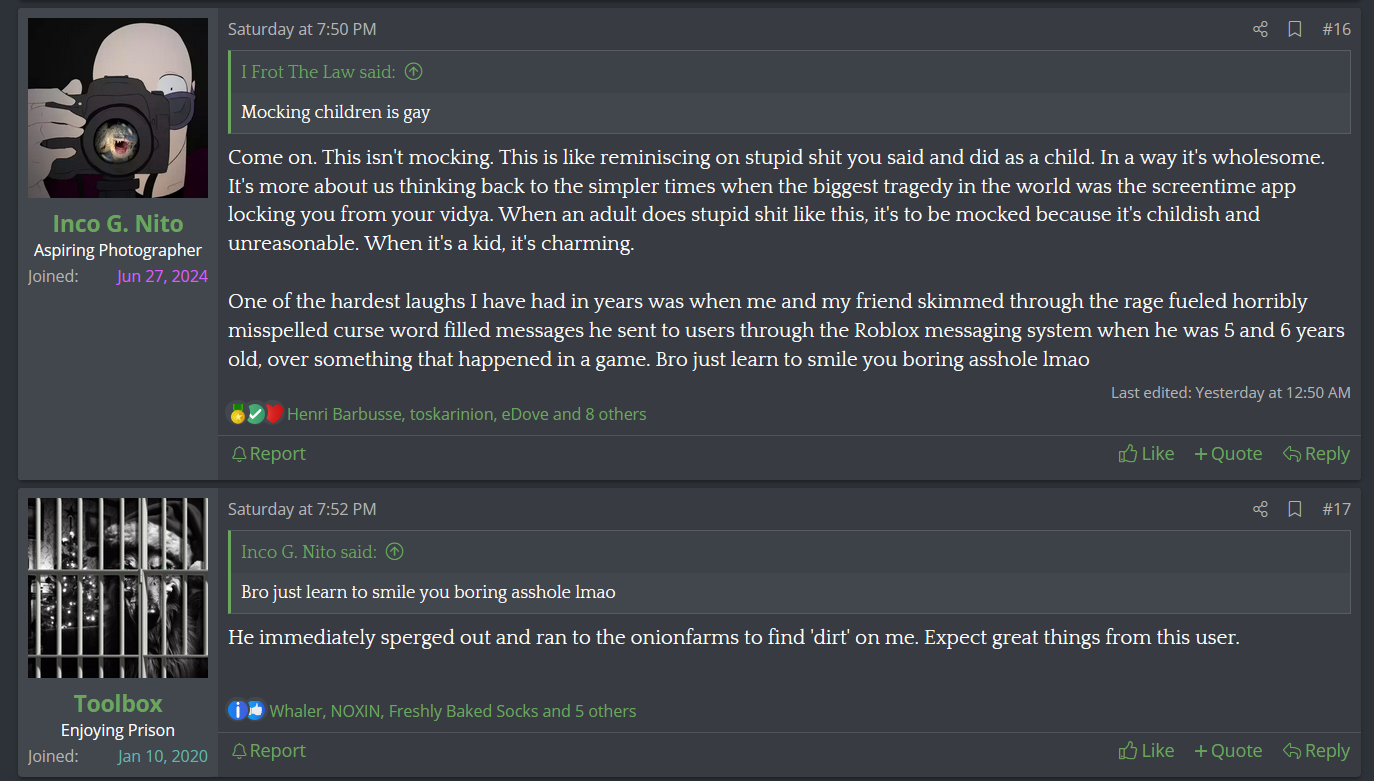Open Toolbox's prison bars avatar
This screenshot has height=781, width=1374.
click(118, 588)
